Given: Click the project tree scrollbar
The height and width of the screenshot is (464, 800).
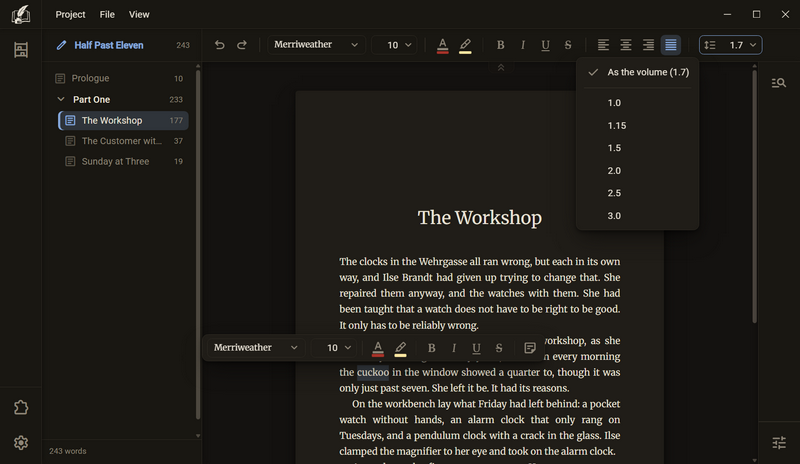Looking at the screenshot, I should [x=198, y=245].
